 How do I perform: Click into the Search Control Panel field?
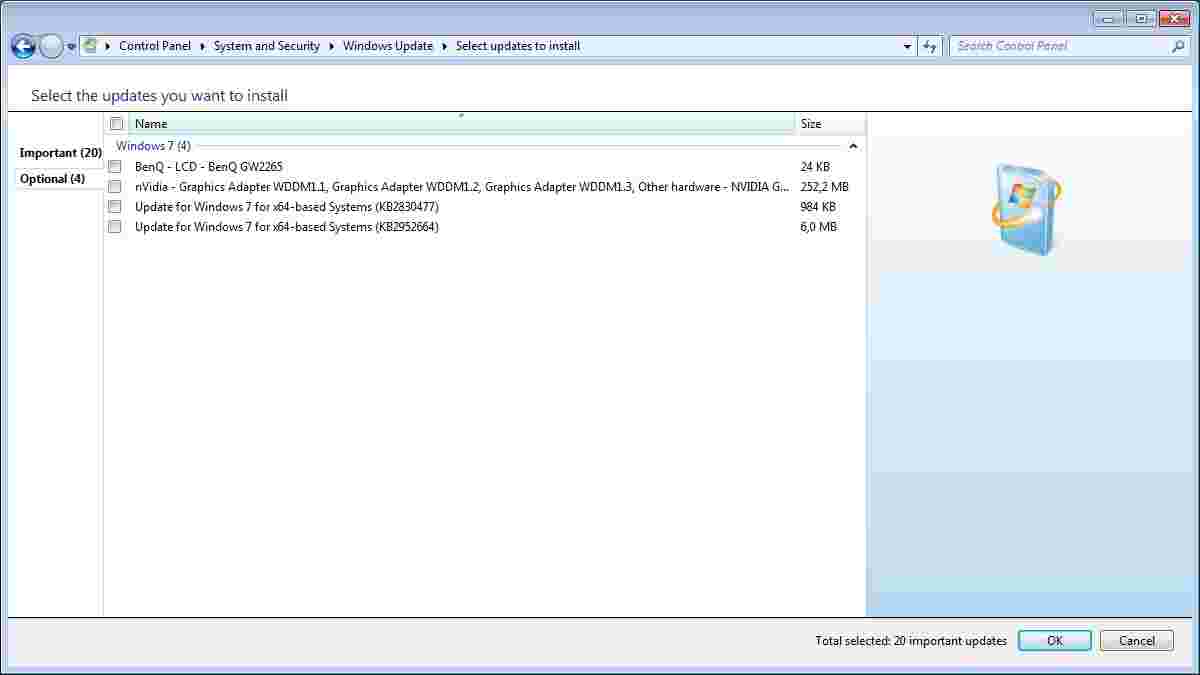(1060, 46)
